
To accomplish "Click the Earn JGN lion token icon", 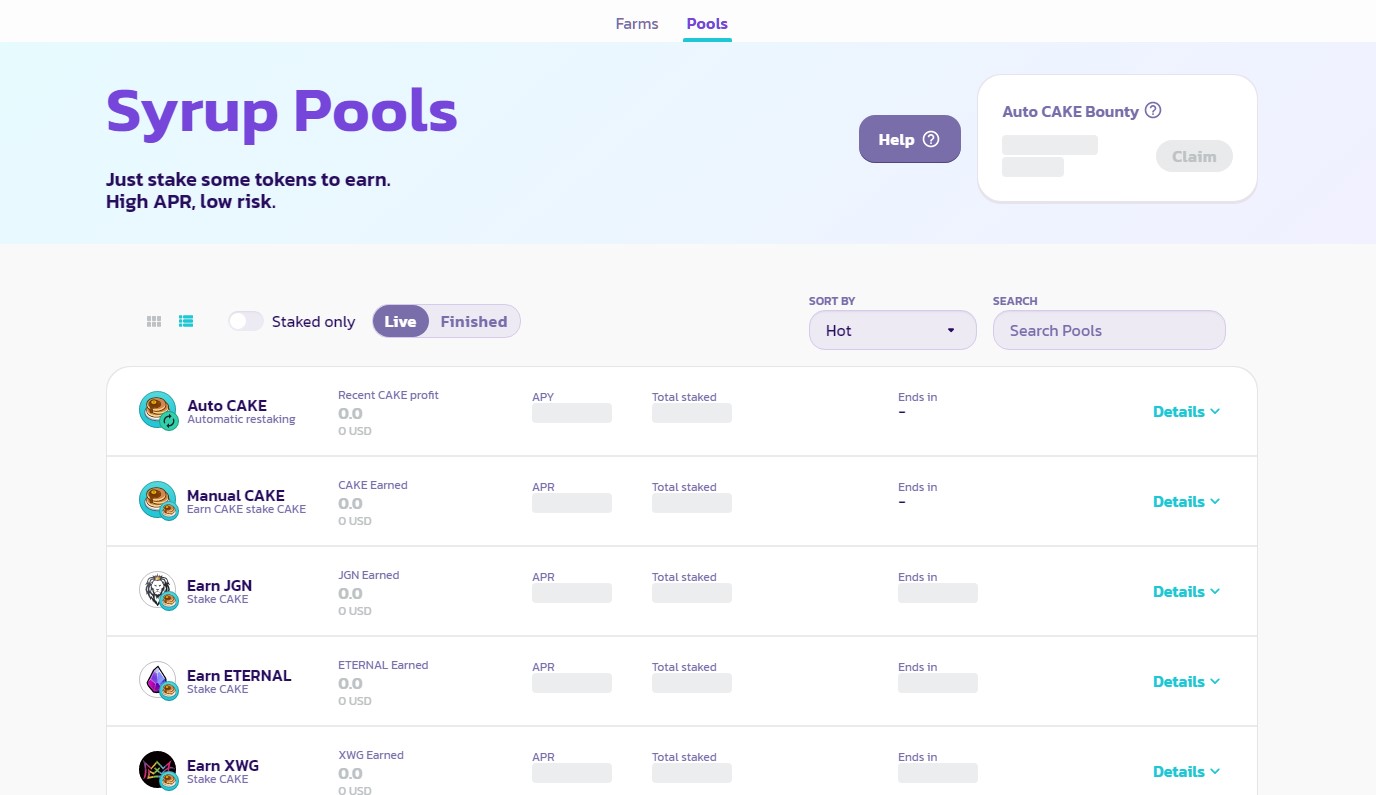I will pyautogui.click(x=158, y=591).
